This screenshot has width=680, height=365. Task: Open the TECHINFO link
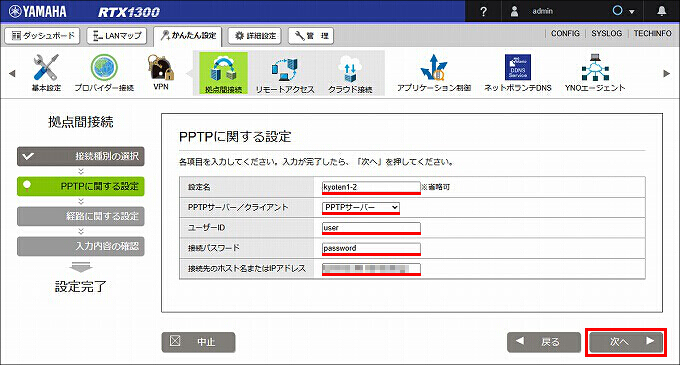(652, 33)
